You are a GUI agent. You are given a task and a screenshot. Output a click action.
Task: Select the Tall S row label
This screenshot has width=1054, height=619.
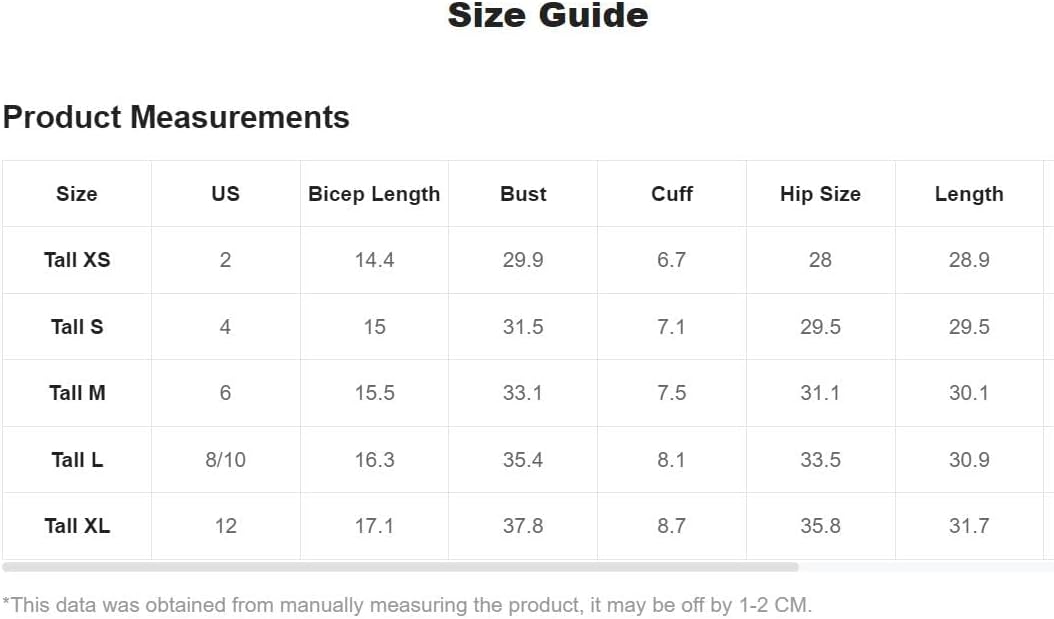77,327
